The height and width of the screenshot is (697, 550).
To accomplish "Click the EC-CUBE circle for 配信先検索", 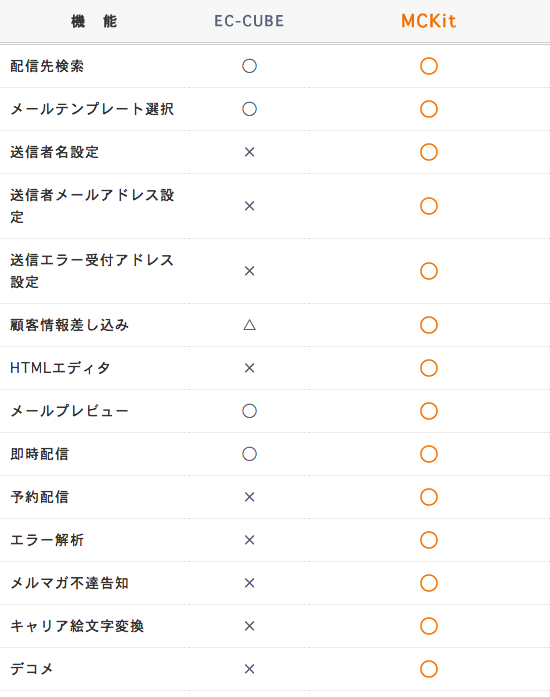I will click(x=249, y=66).
